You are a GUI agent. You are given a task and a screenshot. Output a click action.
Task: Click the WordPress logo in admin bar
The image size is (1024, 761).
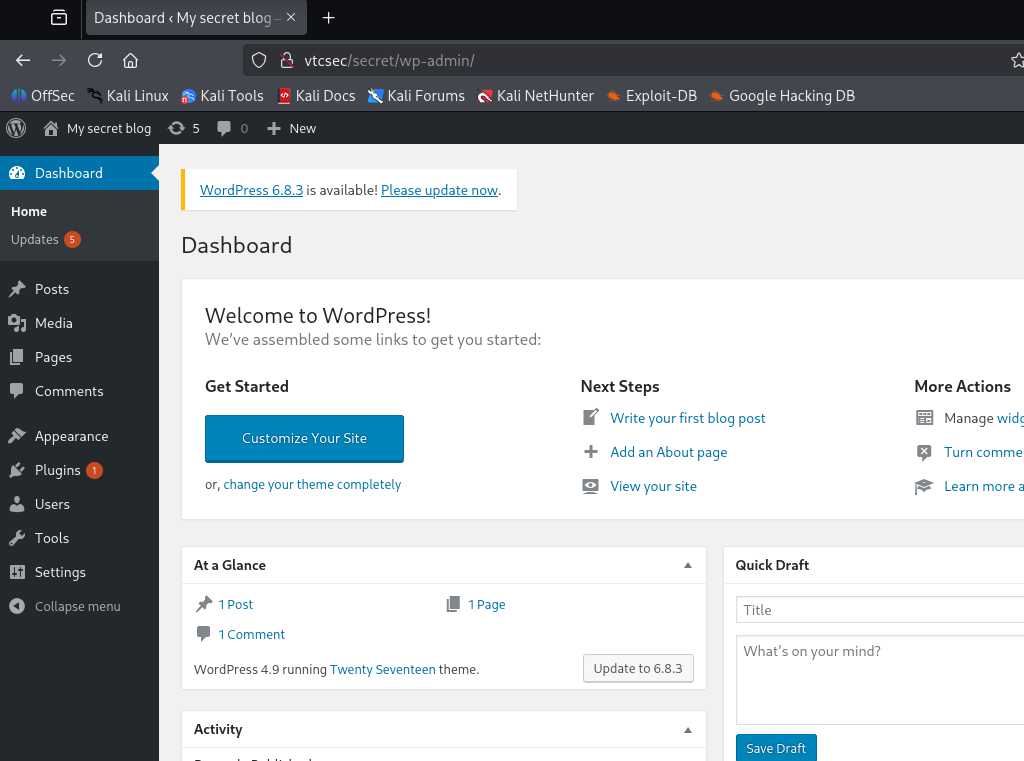pos(16,128)
